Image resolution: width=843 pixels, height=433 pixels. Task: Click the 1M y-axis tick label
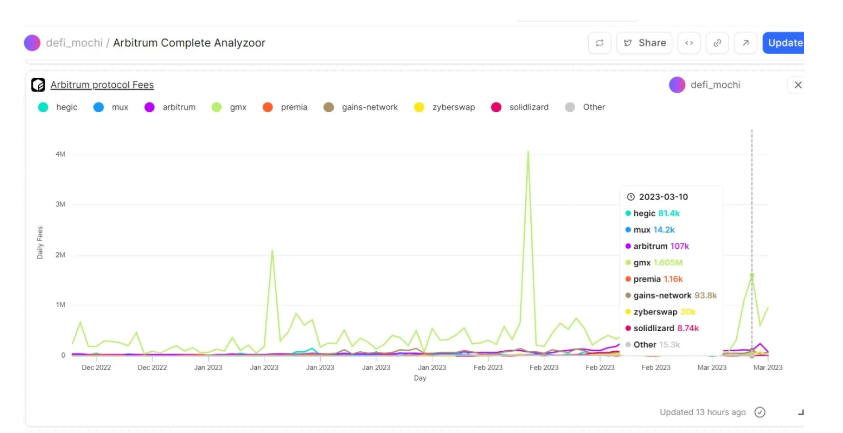tap(60, 305)
